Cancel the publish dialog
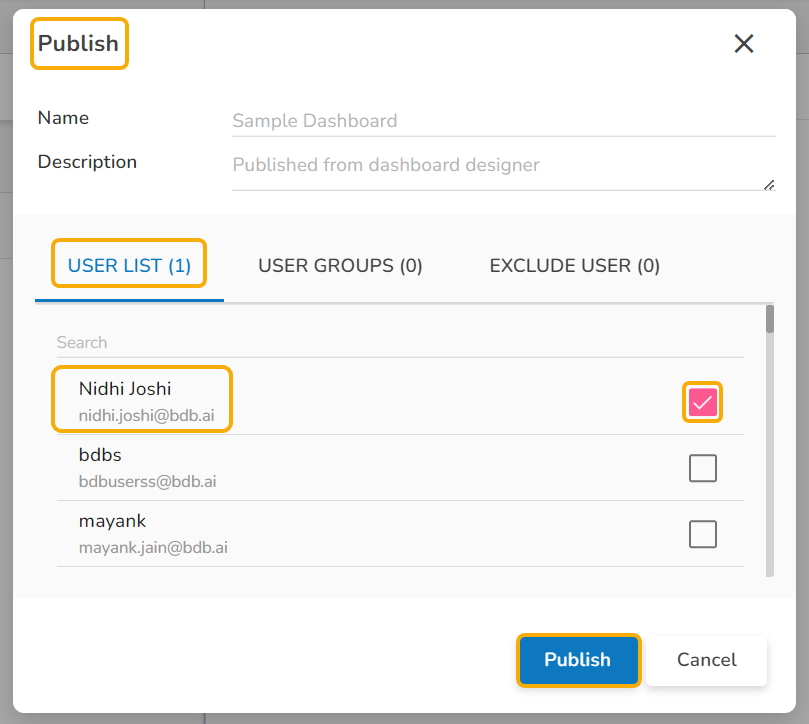The image size is (809, 724). (x=706, y=660)
